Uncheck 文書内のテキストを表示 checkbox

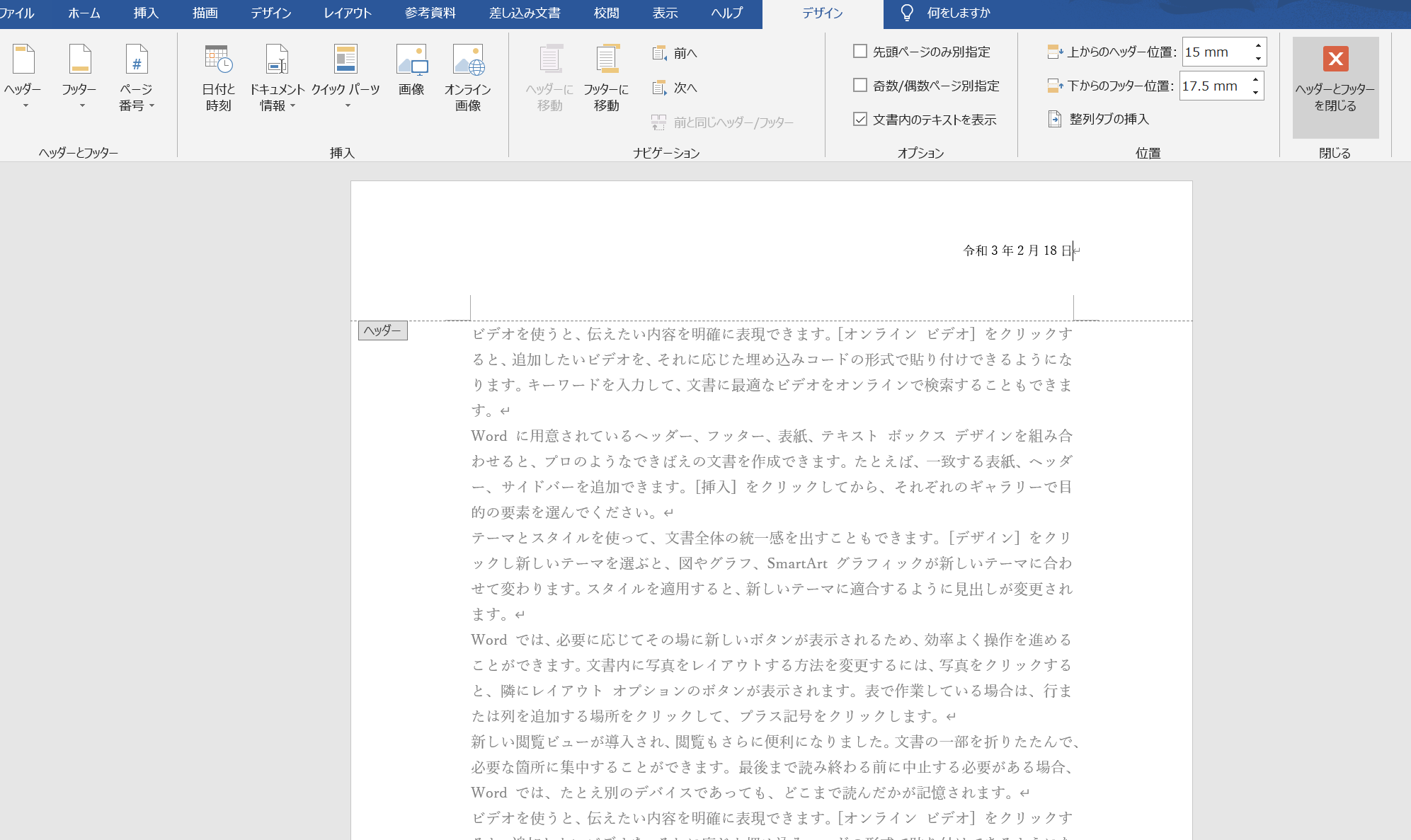coord(860,119)
